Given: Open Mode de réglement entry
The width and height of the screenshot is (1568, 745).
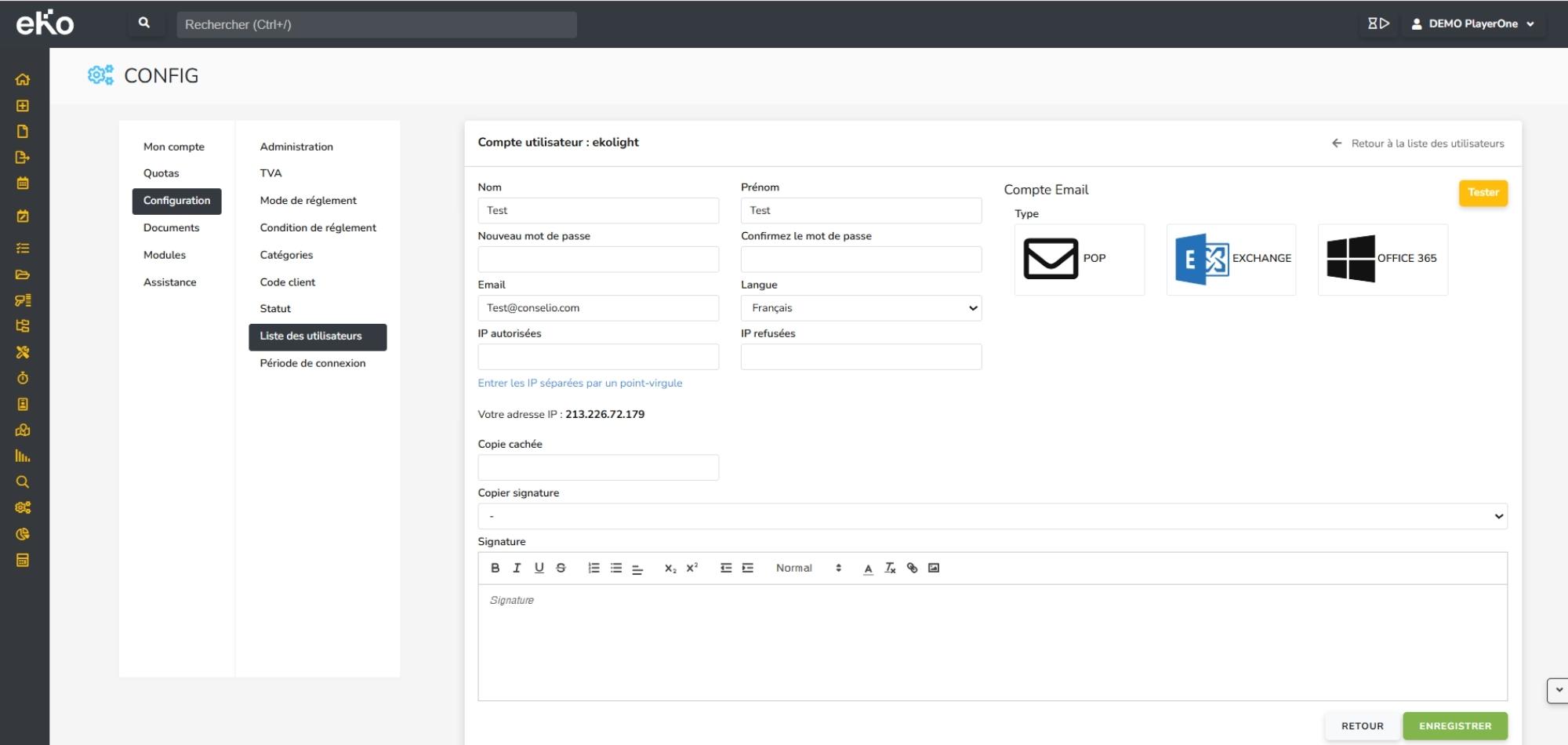Looking at the screenshot, I should point(308,201).
